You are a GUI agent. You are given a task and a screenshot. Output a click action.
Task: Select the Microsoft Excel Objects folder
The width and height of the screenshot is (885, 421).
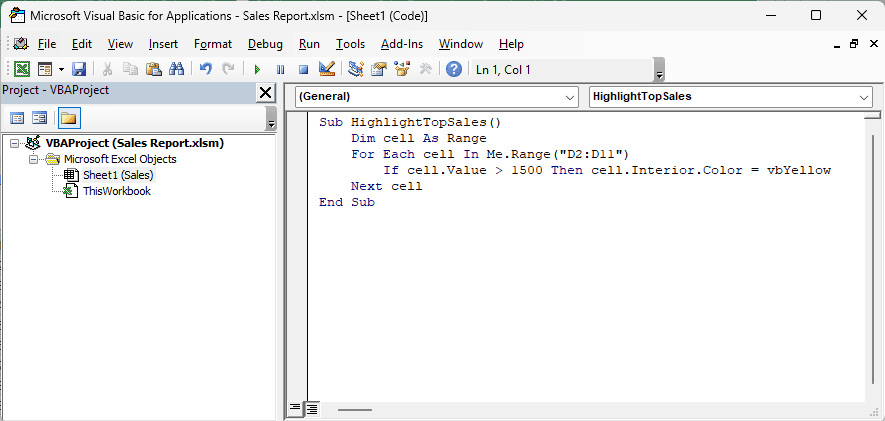tap(120, 159)
